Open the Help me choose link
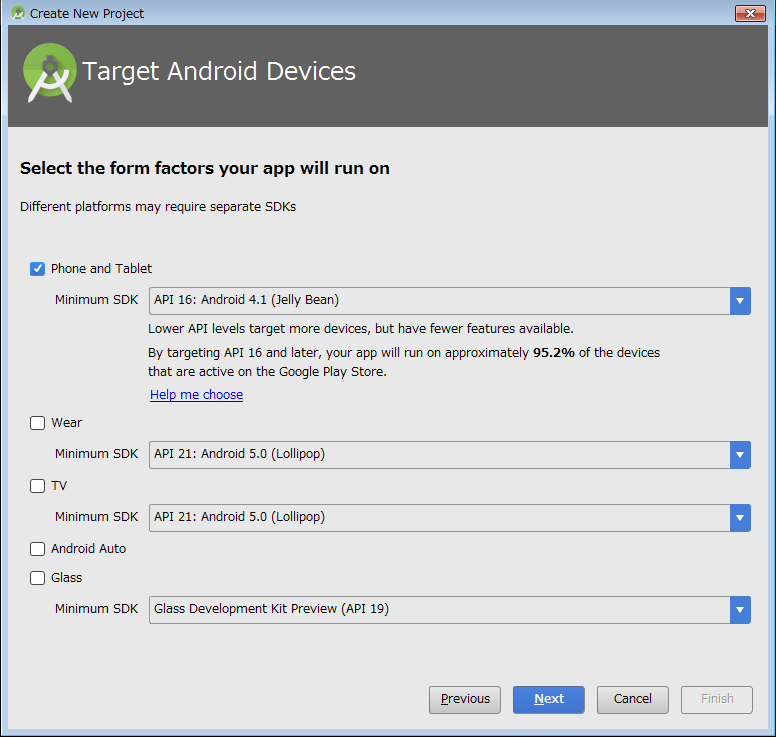 (196, 395)
